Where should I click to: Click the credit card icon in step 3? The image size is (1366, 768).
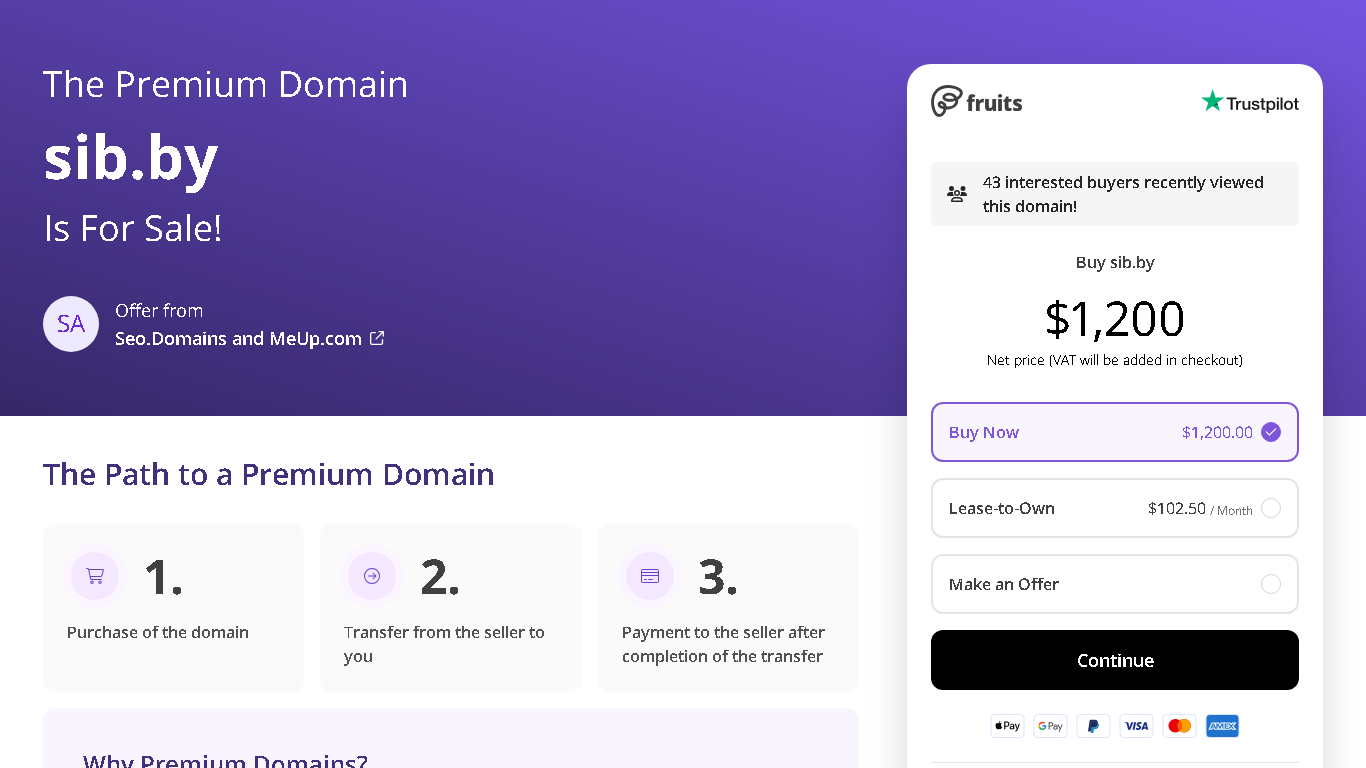[x=650, y=576]
